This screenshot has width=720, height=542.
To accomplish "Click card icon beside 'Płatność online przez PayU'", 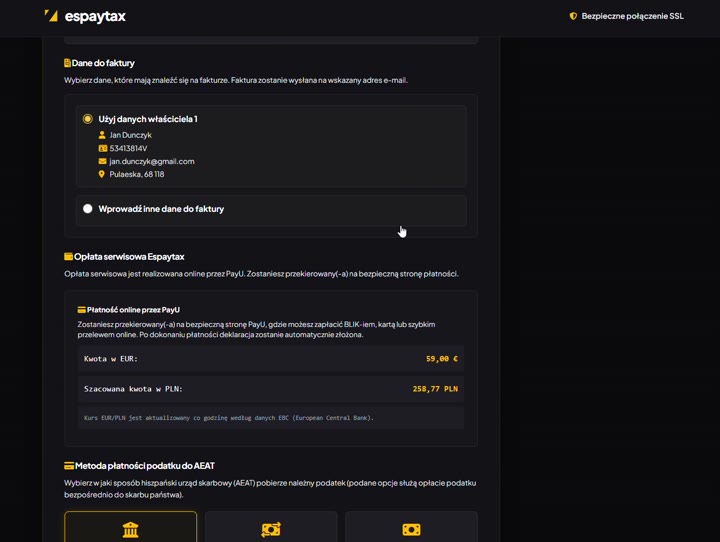I will [x=81, y=310].
